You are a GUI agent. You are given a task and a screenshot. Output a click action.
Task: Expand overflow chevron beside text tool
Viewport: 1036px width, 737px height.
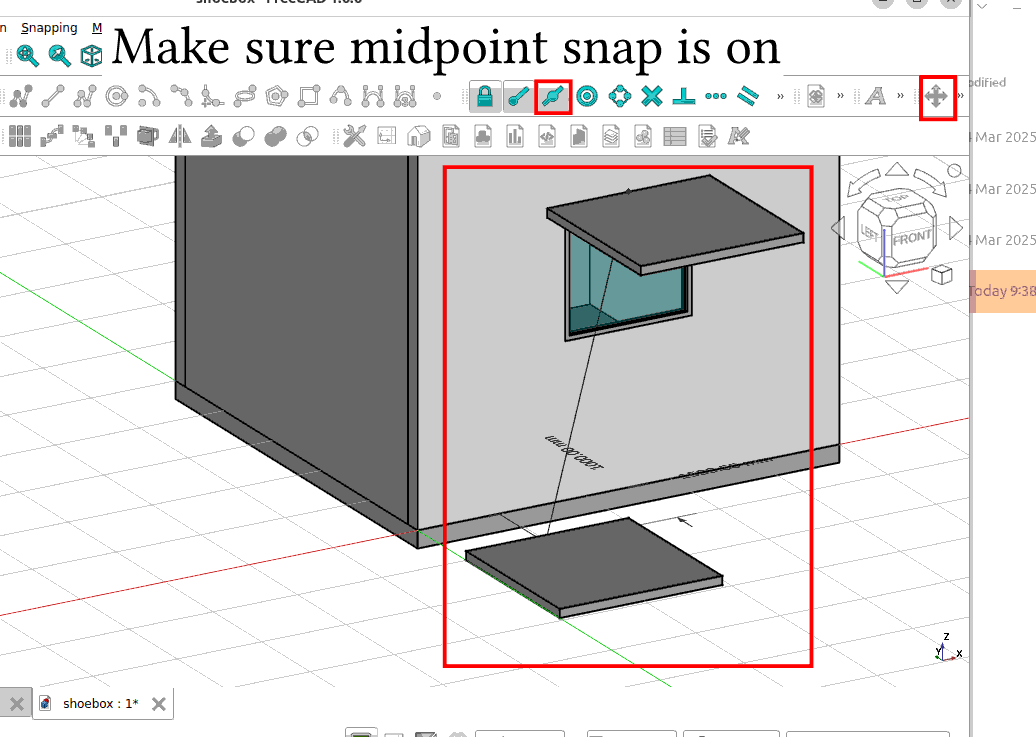[x=900, y=97]
